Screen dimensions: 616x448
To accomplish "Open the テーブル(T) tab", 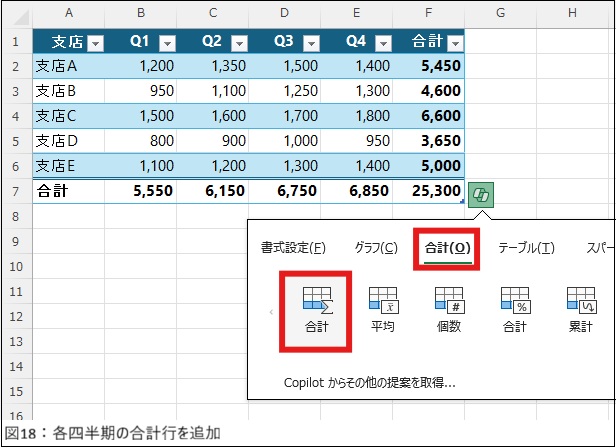I will click(x=526, y=247).
